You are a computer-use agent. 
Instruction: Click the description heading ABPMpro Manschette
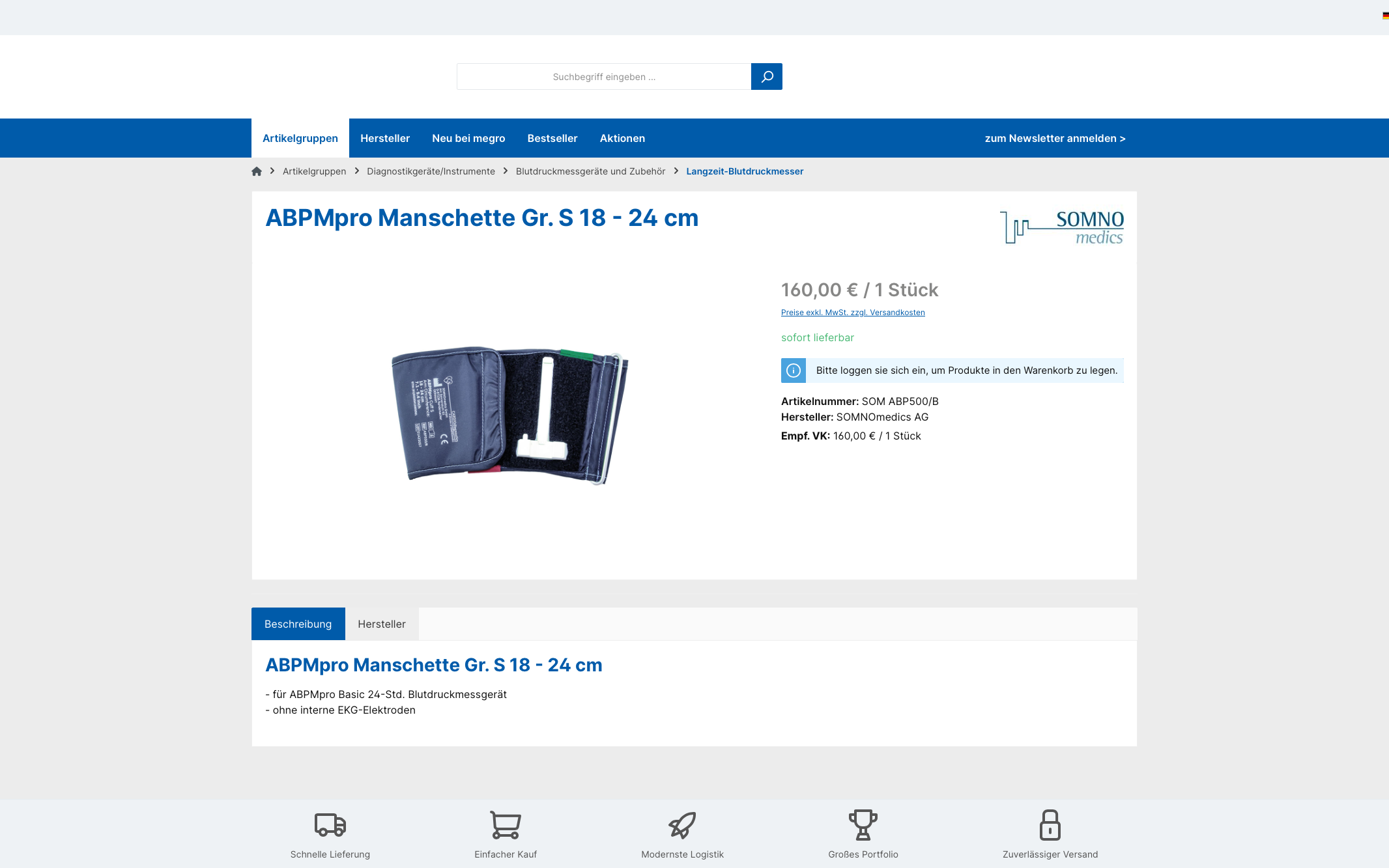[x=434, y=665]
